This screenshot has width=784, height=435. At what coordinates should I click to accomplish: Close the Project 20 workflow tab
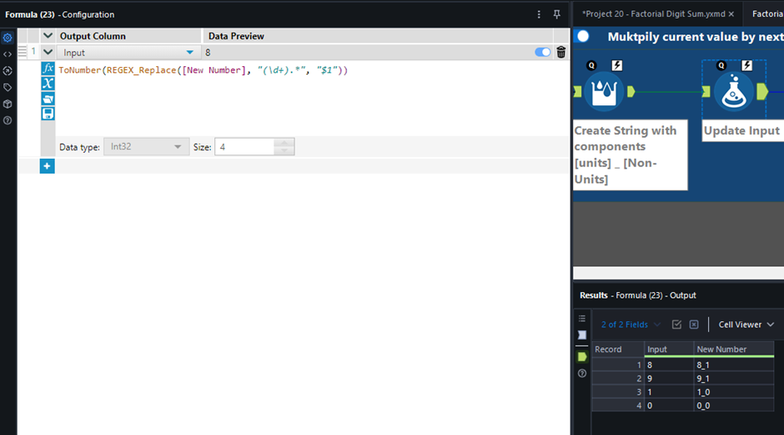(x=731, y=14)
